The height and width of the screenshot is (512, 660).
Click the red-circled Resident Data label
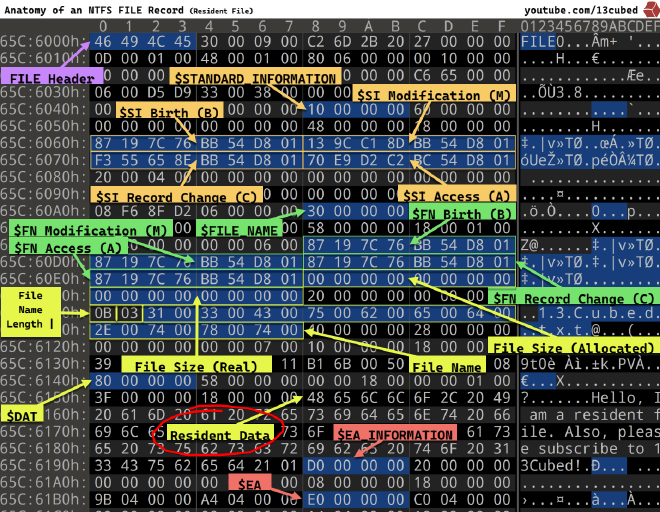pos(218,435)
